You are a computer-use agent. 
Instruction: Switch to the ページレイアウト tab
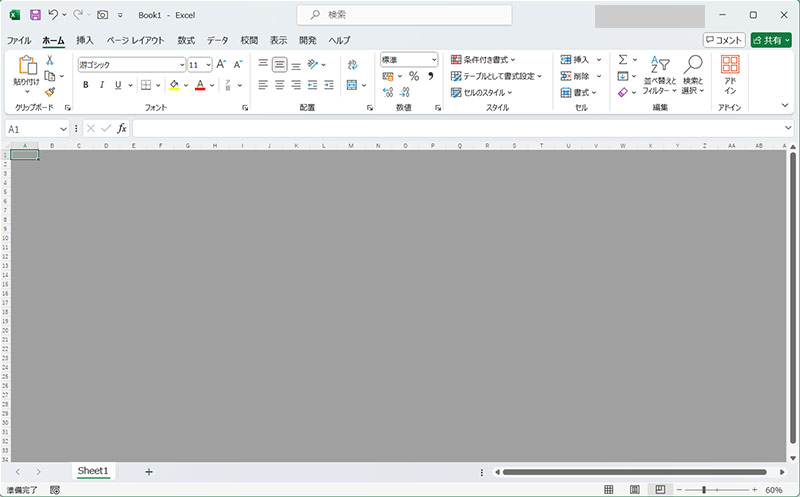pyautogui.click(x=135, y=40)
